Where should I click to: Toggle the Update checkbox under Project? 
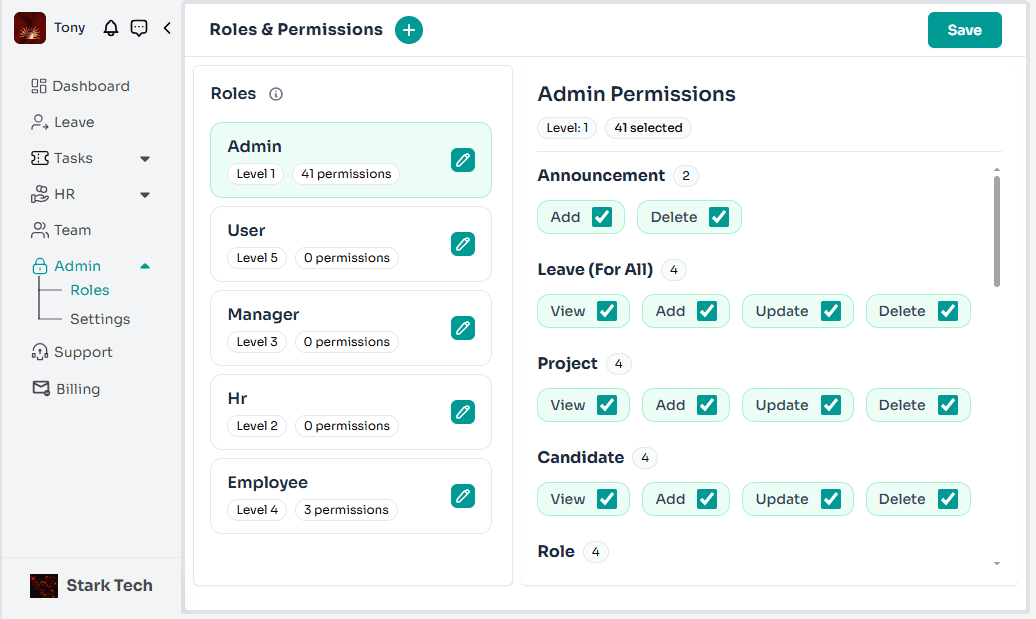(x=831, y=404)
